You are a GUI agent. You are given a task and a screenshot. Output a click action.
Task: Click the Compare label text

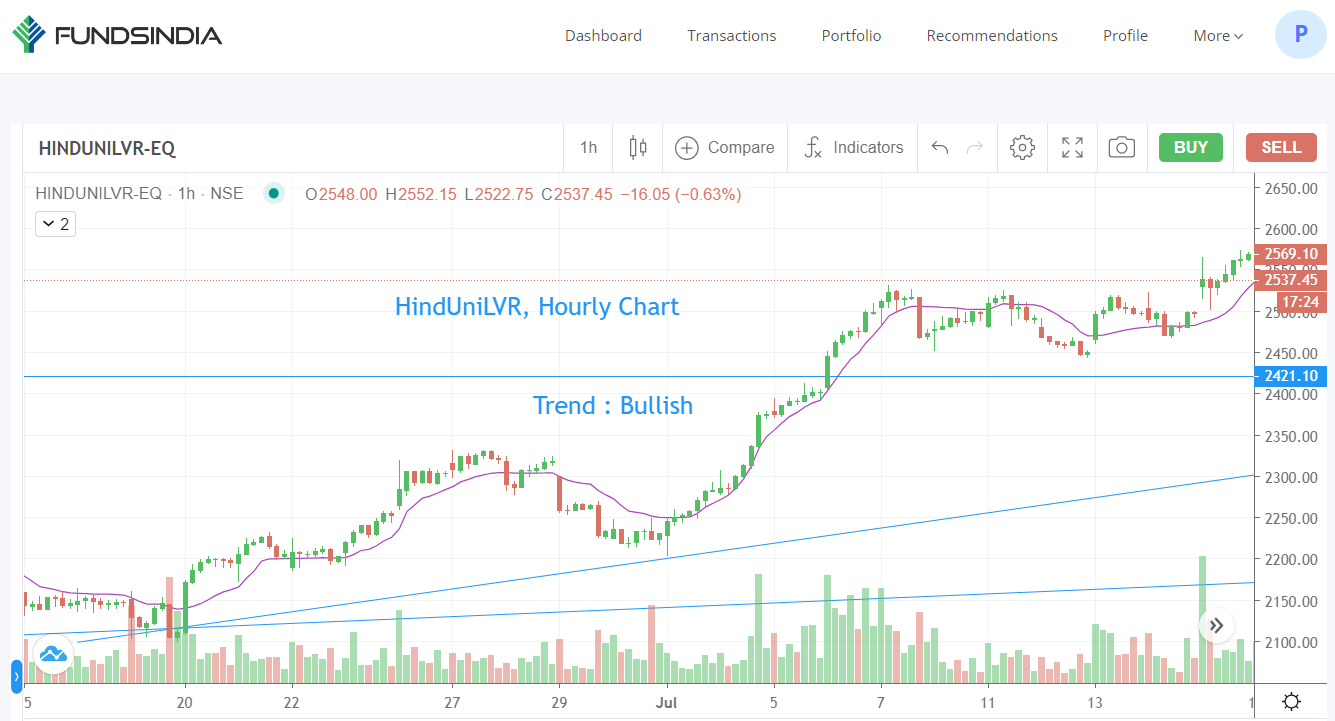741,148
